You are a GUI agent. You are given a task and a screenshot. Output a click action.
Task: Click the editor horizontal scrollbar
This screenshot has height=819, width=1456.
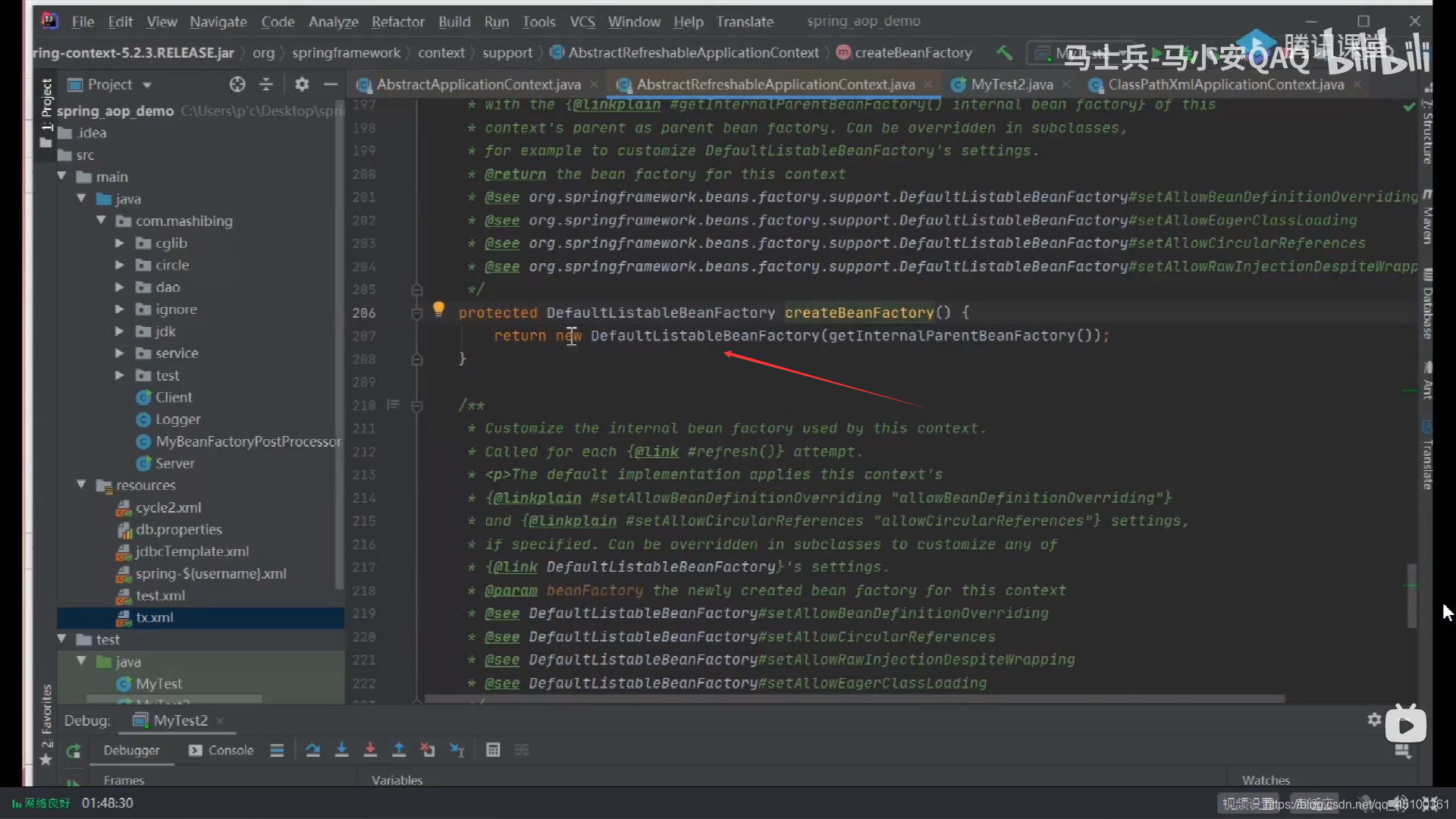point(854,698)
